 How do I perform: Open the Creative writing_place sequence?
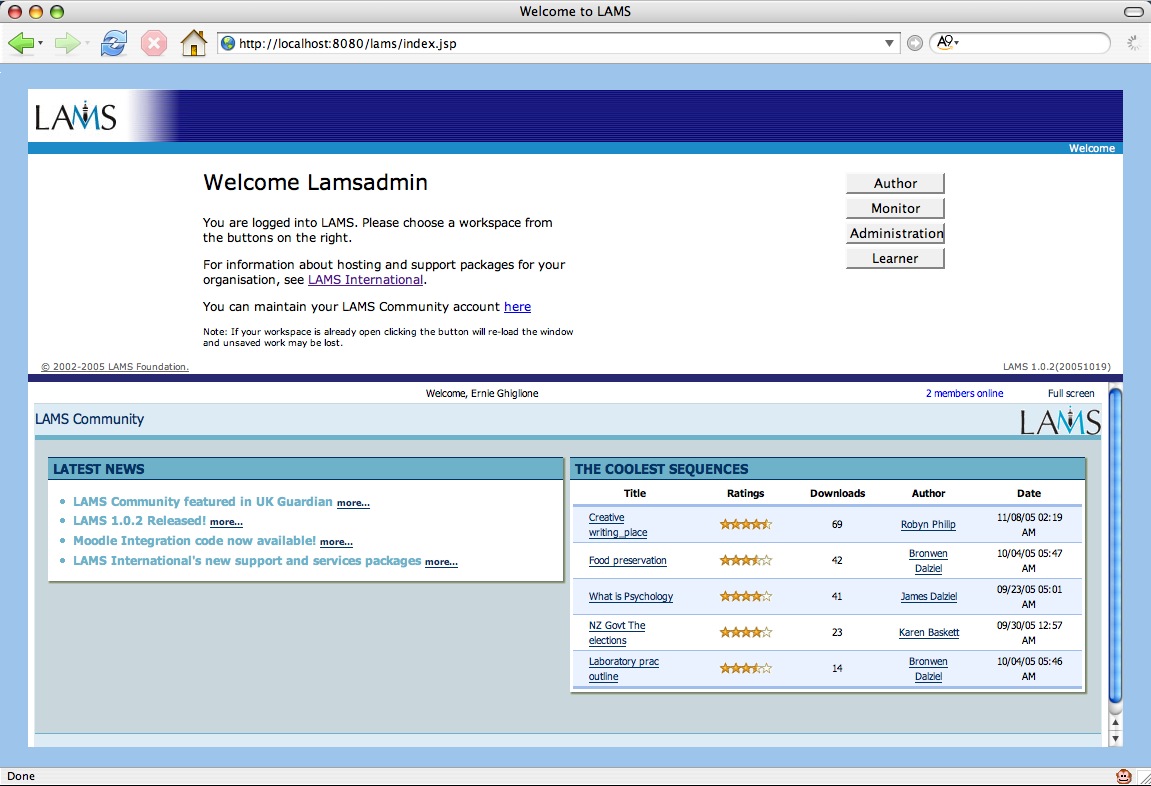617,525
